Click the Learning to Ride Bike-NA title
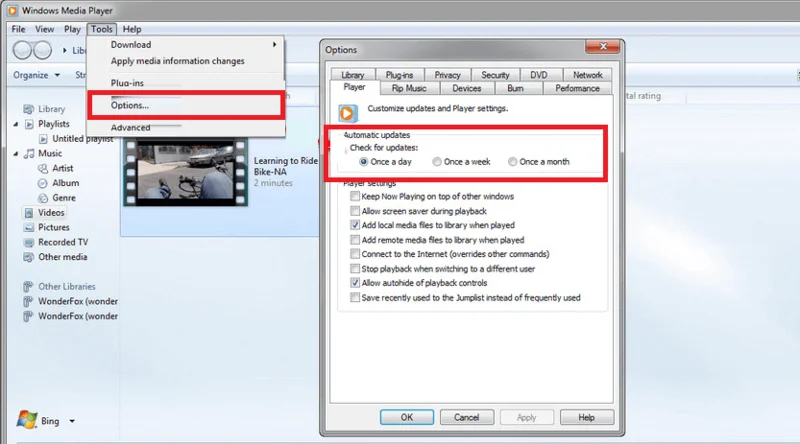 tap(286, 166)
